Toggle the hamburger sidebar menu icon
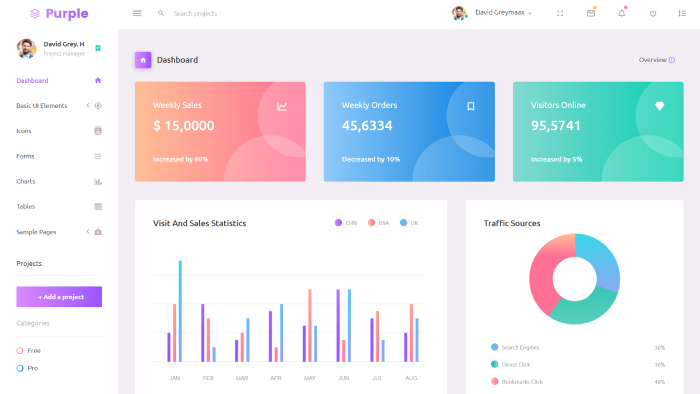Screen dimensions: 700x394 click(x=137, y=13)
